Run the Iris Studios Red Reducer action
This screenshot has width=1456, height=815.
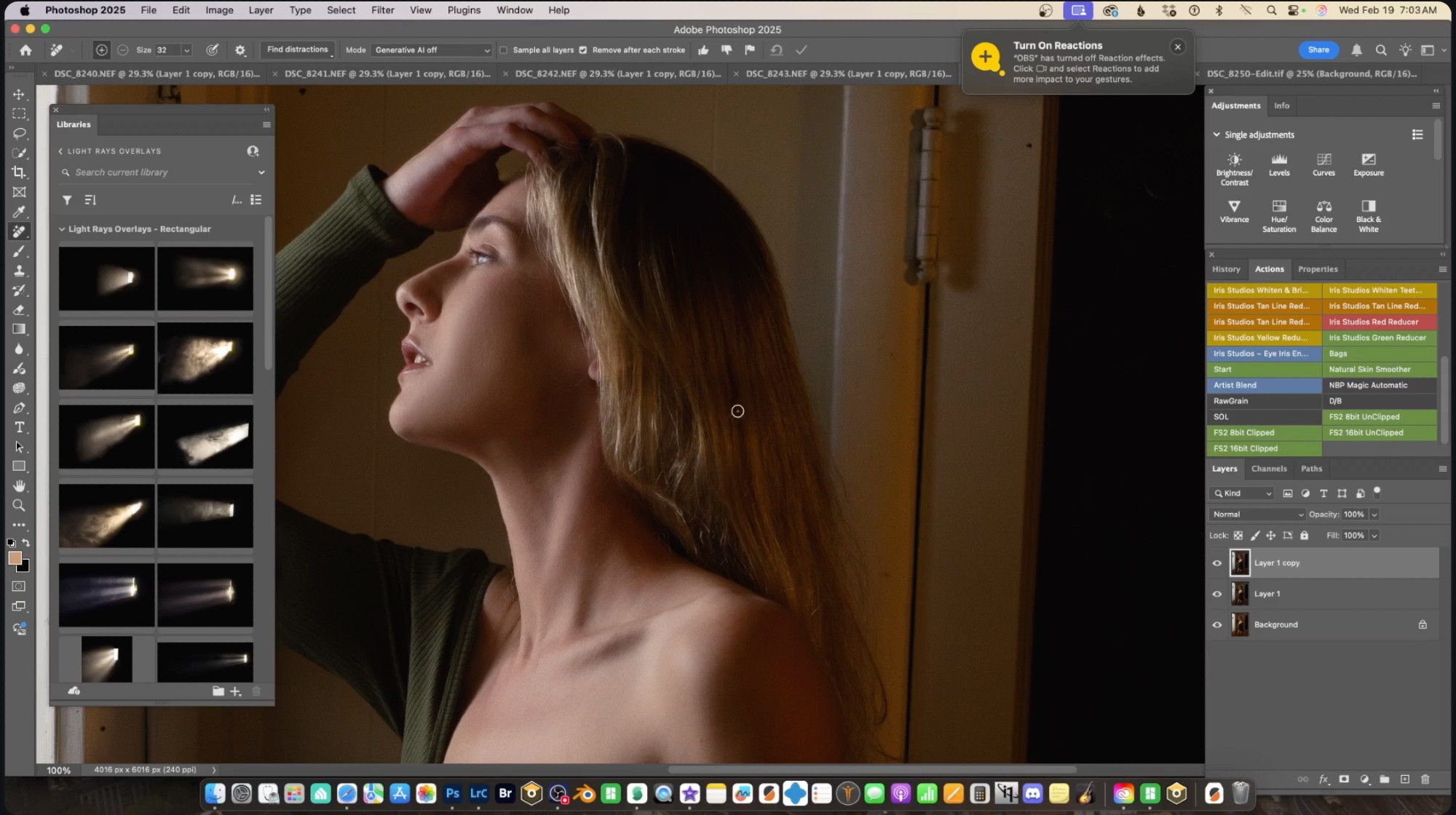[x=1380, y=322]
